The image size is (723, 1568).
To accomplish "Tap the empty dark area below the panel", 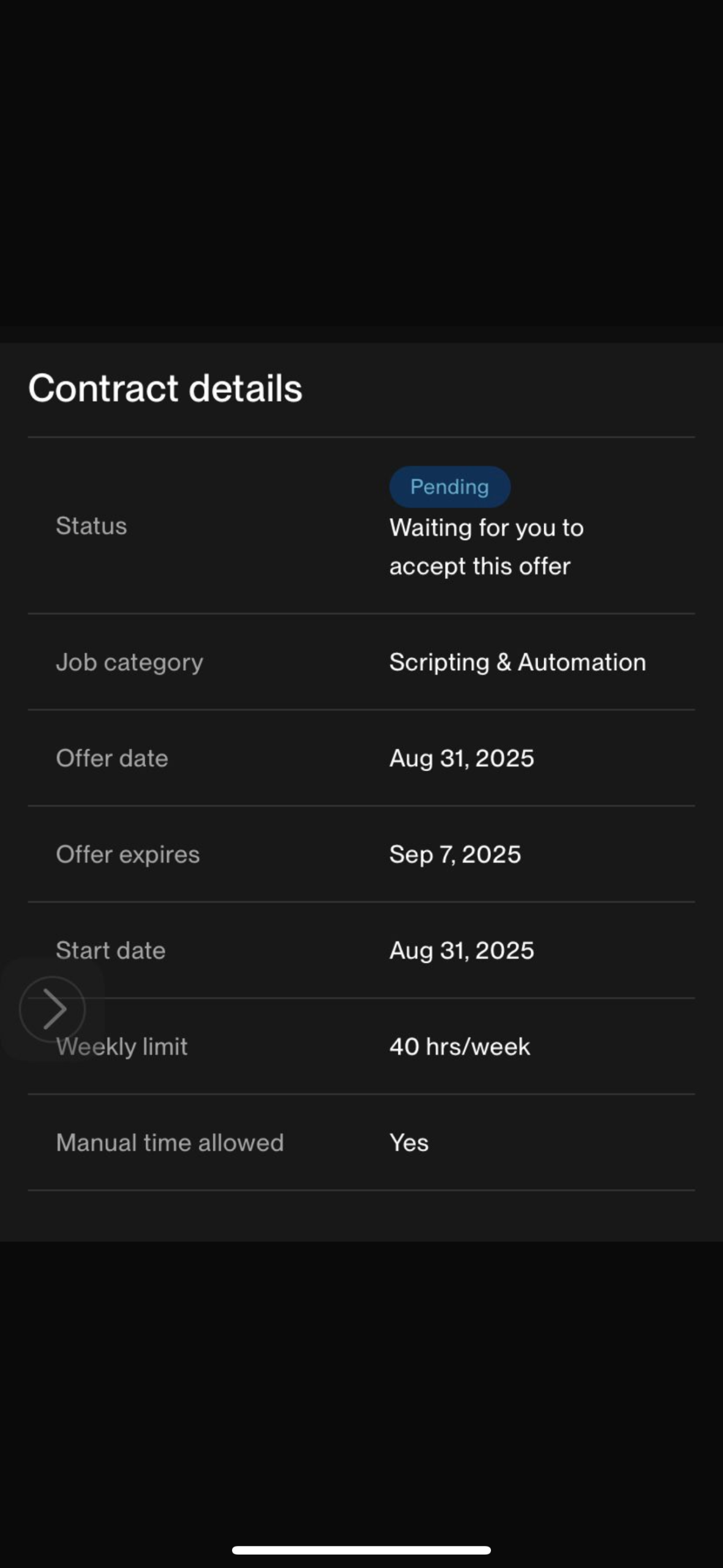I will [x=361, y=1378].
